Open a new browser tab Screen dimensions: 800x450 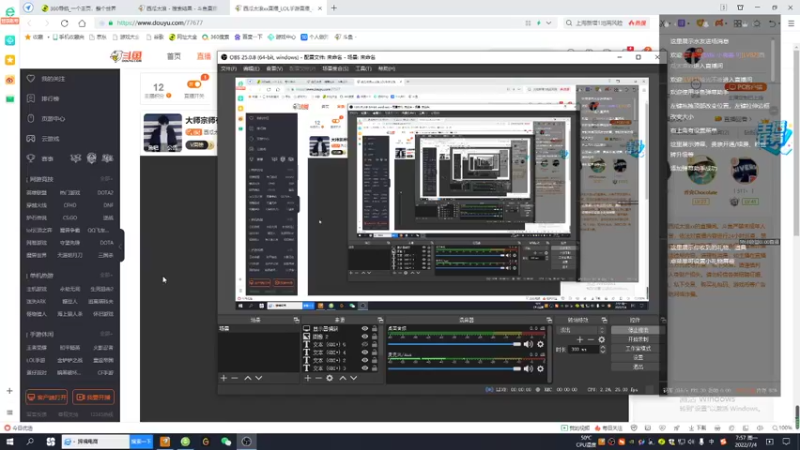[x=334, y=8]
